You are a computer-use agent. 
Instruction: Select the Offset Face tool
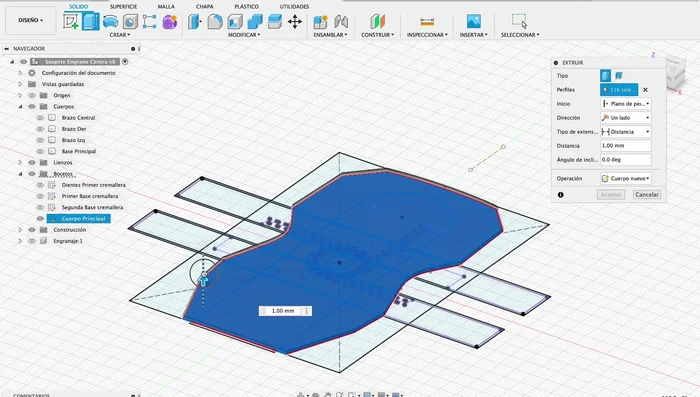[275, 21]
